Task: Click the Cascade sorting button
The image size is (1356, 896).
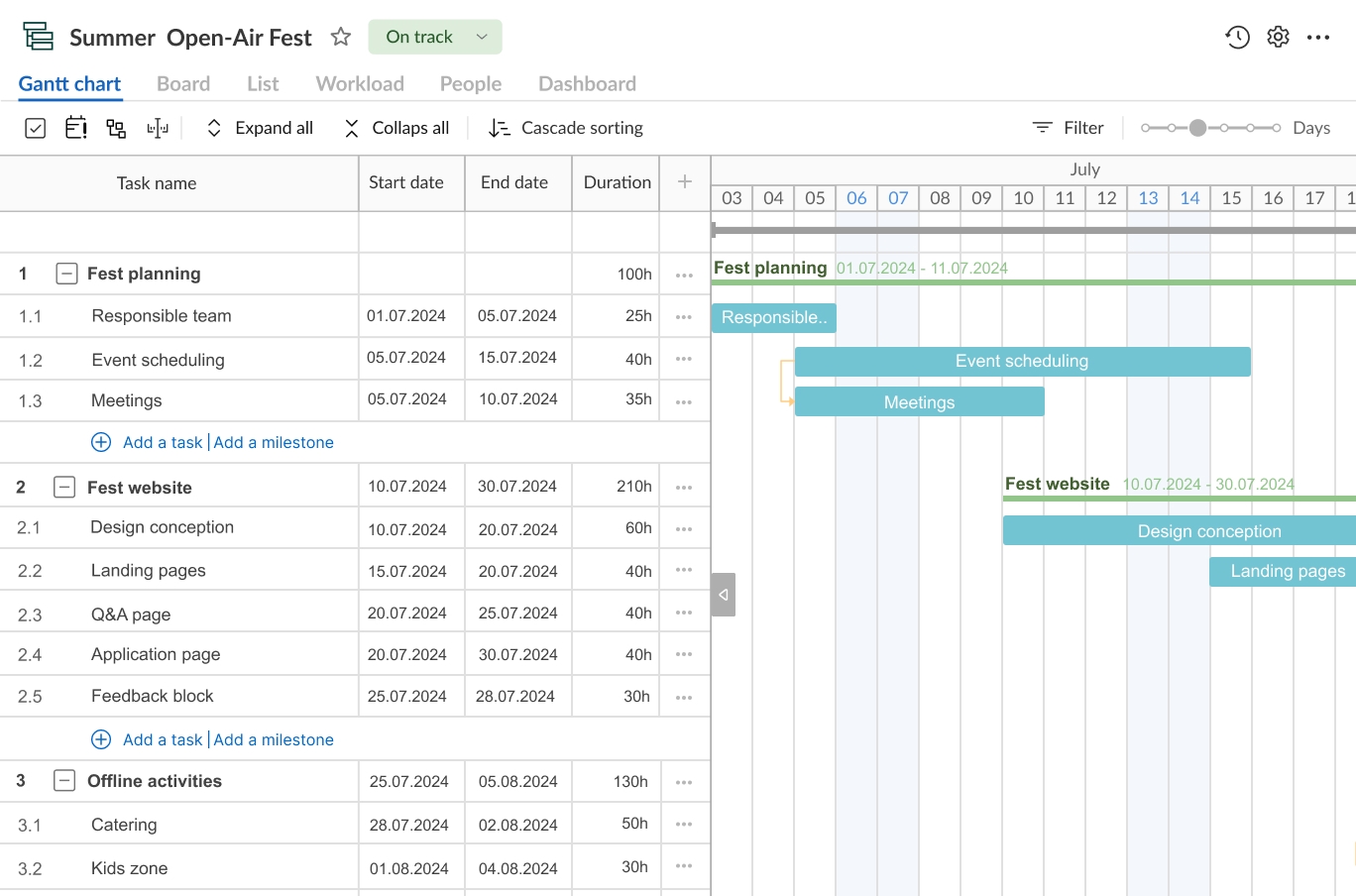Action: tap(565, 127)
